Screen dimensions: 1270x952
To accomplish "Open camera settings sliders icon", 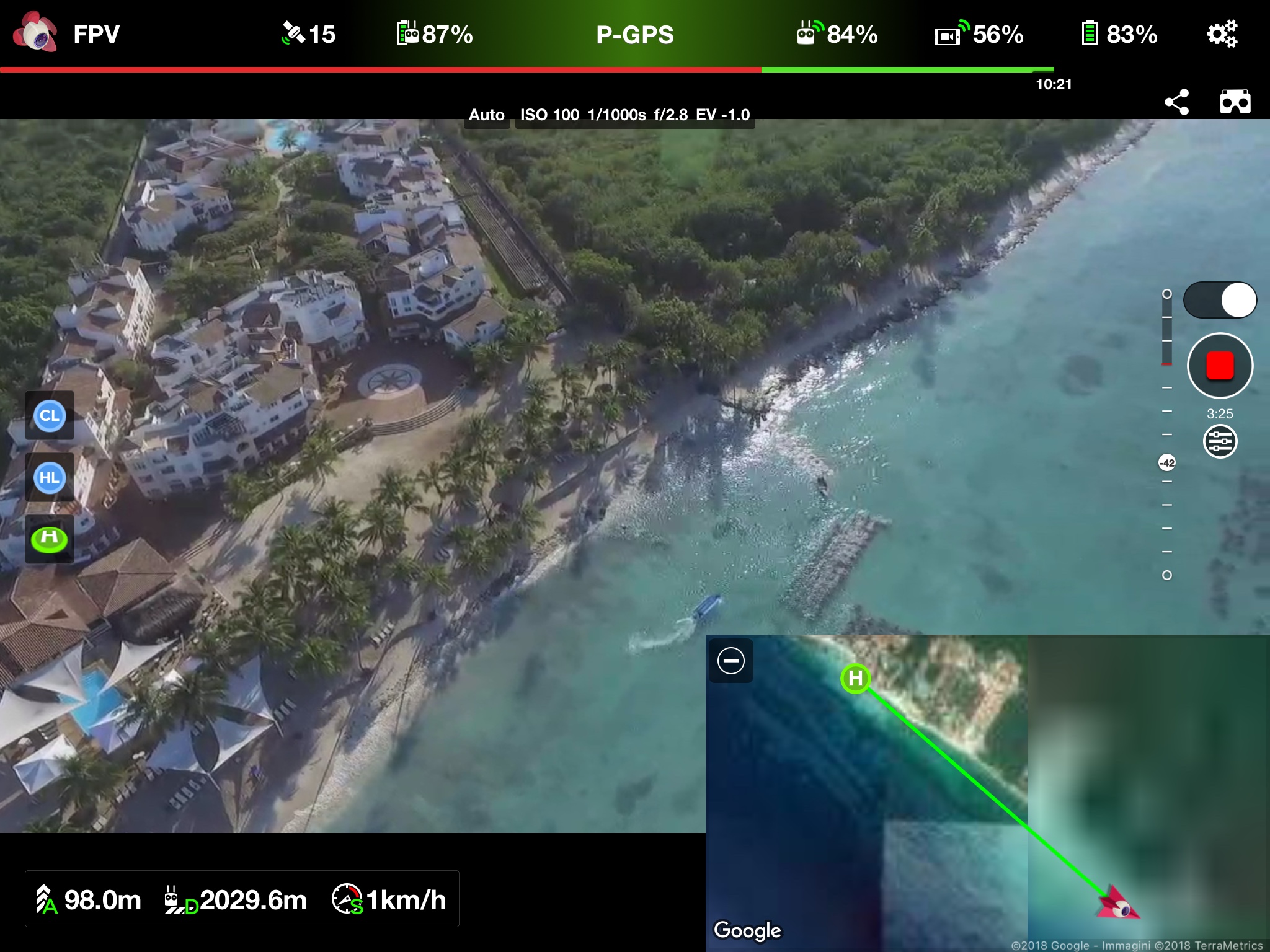I will click(x=1220, y=441).
